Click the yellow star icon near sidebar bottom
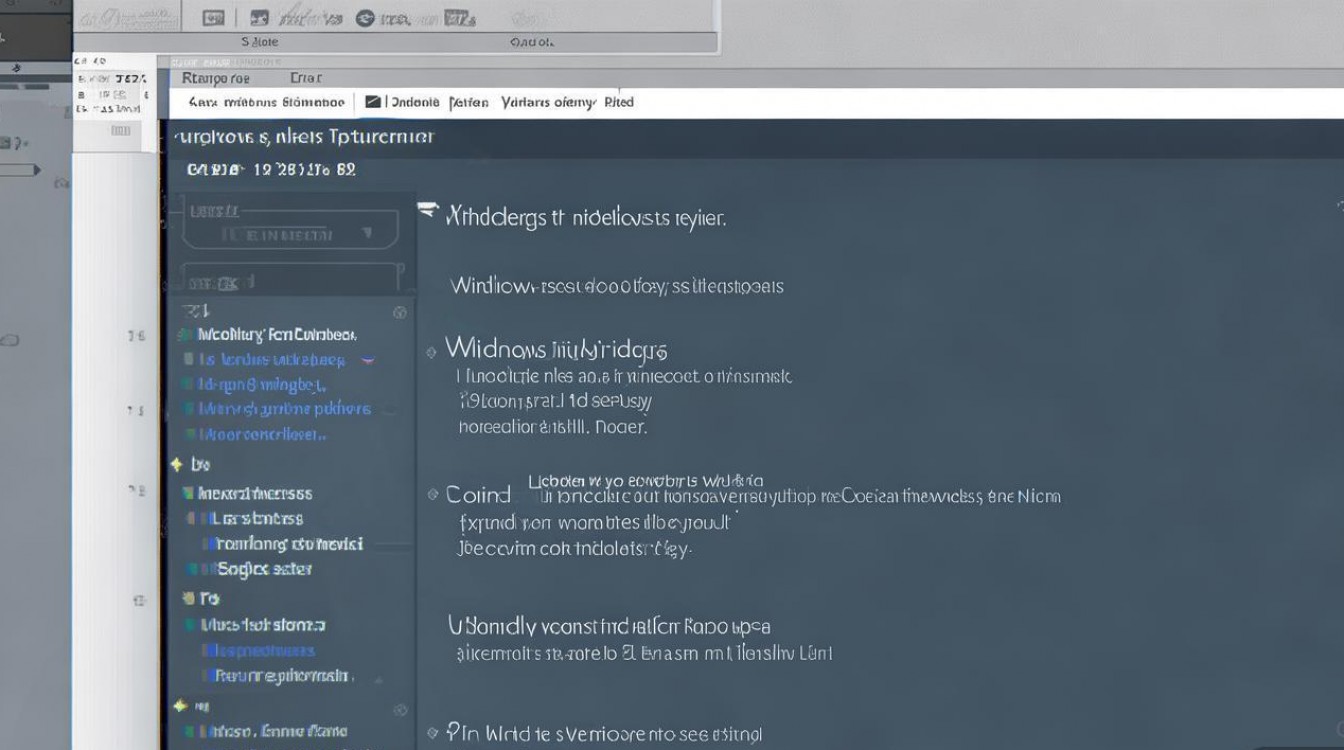 180,706
